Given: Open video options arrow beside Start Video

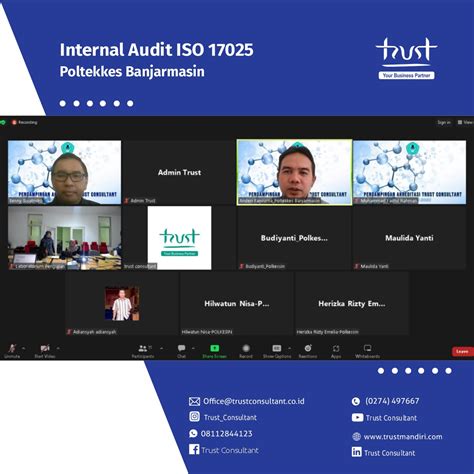Looking at the screenshot, I should pos(58,349).
